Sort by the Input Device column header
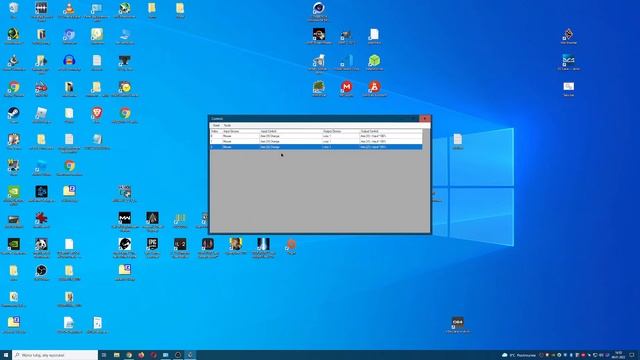The image size is (640, 360). 240,131
